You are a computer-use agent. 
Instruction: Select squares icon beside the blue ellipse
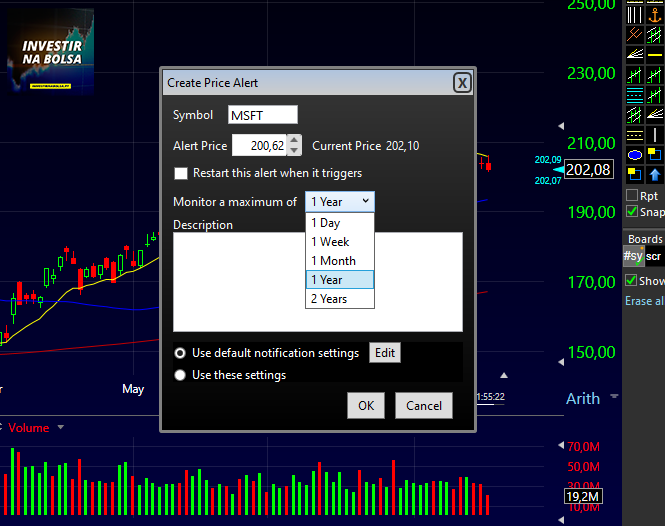click(654, 155)
